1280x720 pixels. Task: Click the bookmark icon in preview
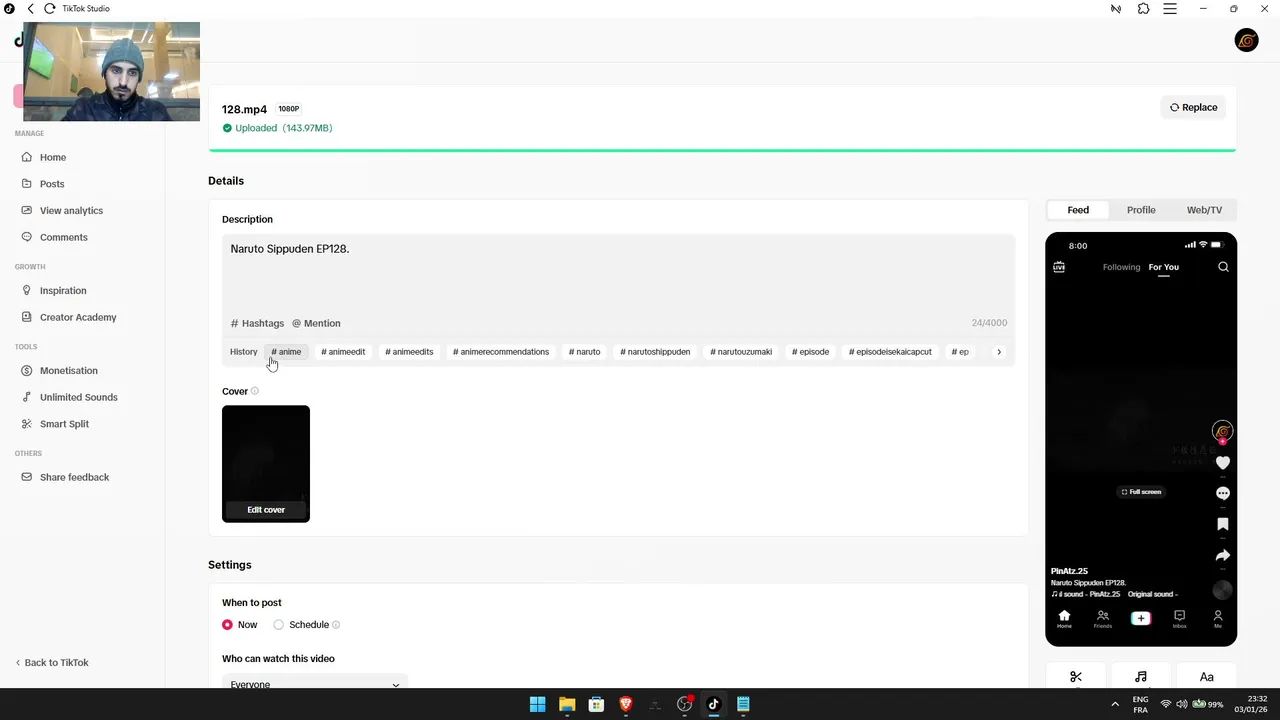tap(1222, 524)
